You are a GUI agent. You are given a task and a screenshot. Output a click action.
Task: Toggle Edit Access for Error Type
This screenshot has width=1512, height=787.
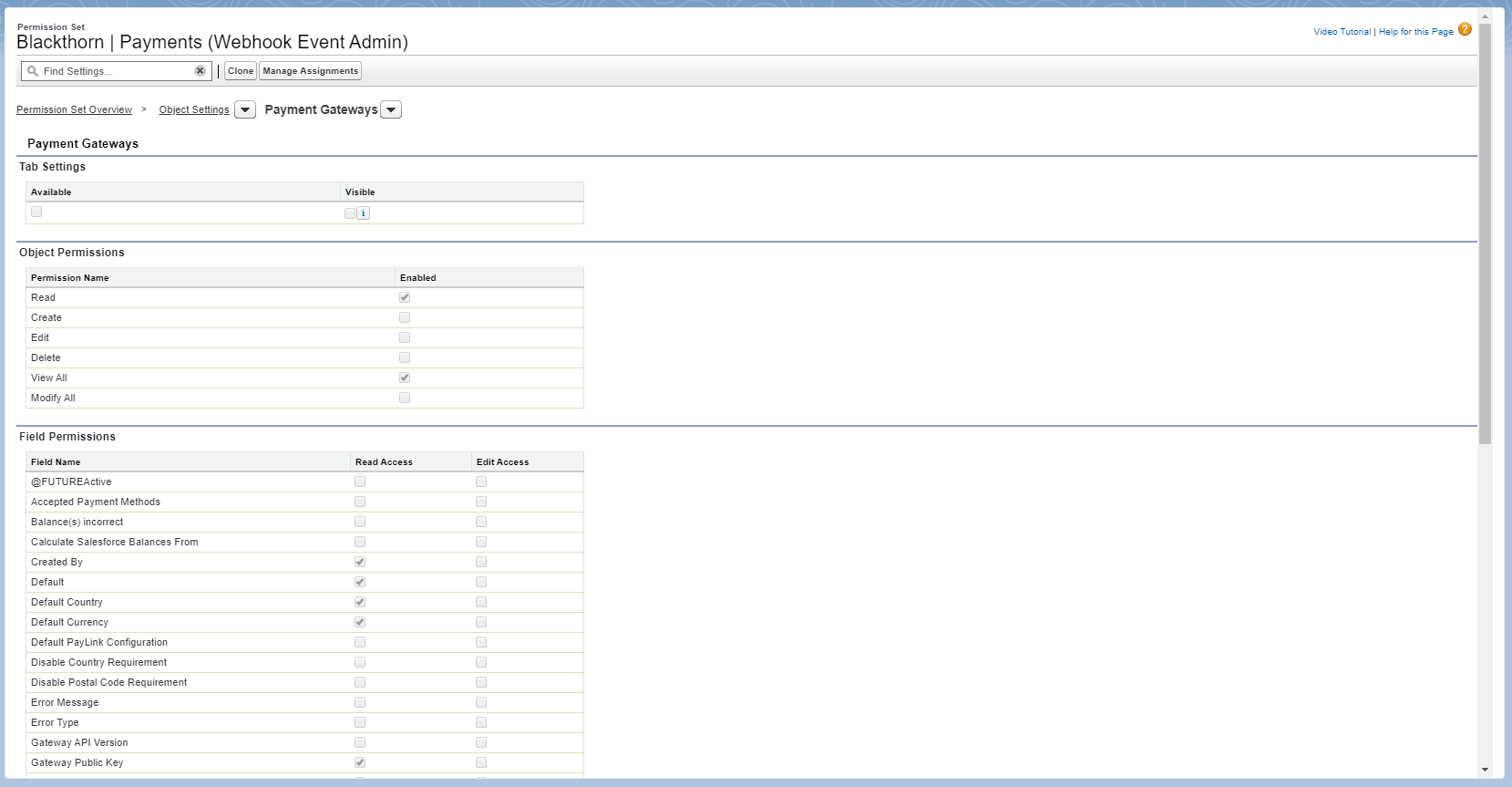(481, 722)
